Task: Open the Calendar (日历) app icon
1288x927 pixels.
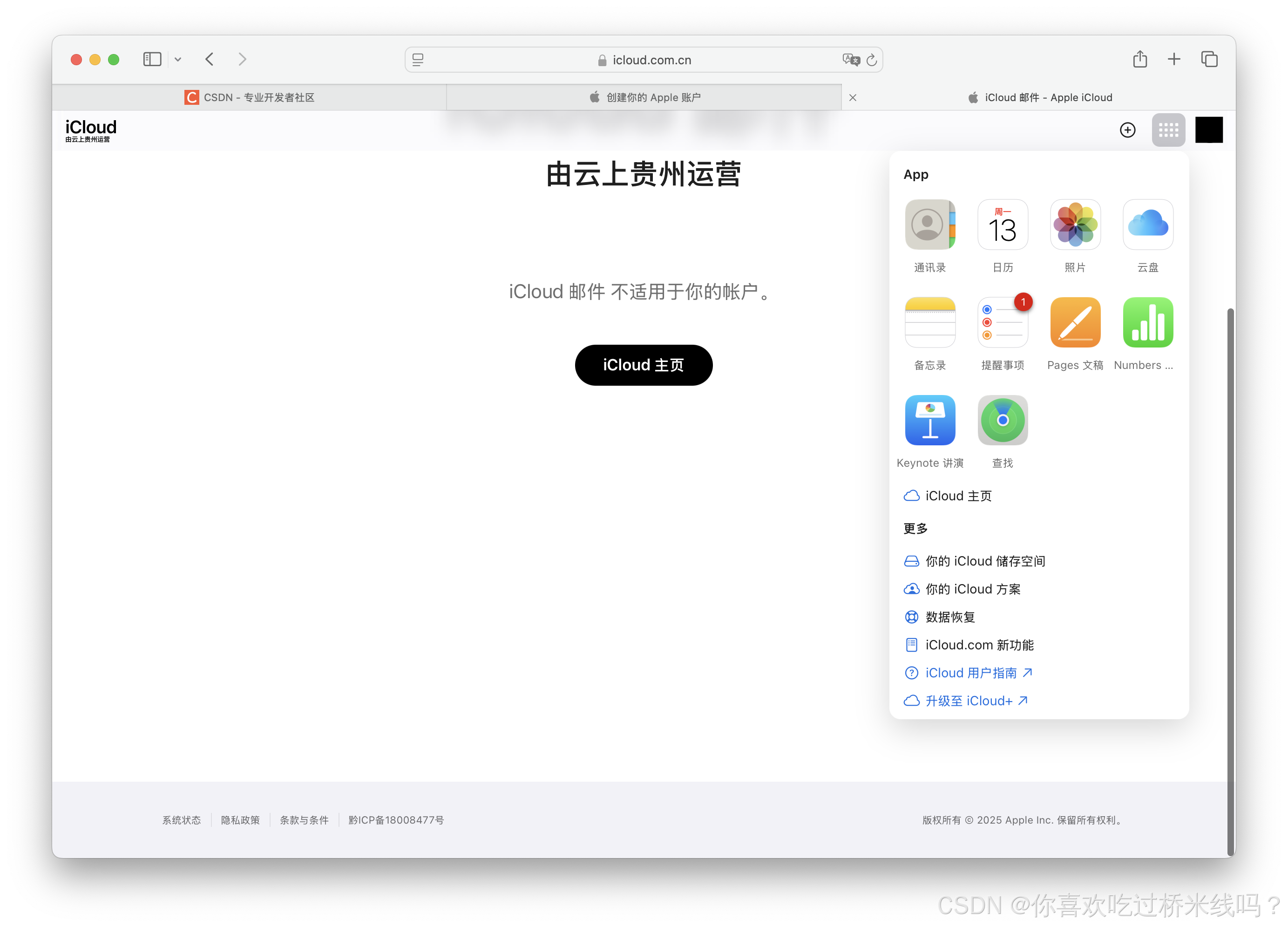Action: coord(1003,225)
